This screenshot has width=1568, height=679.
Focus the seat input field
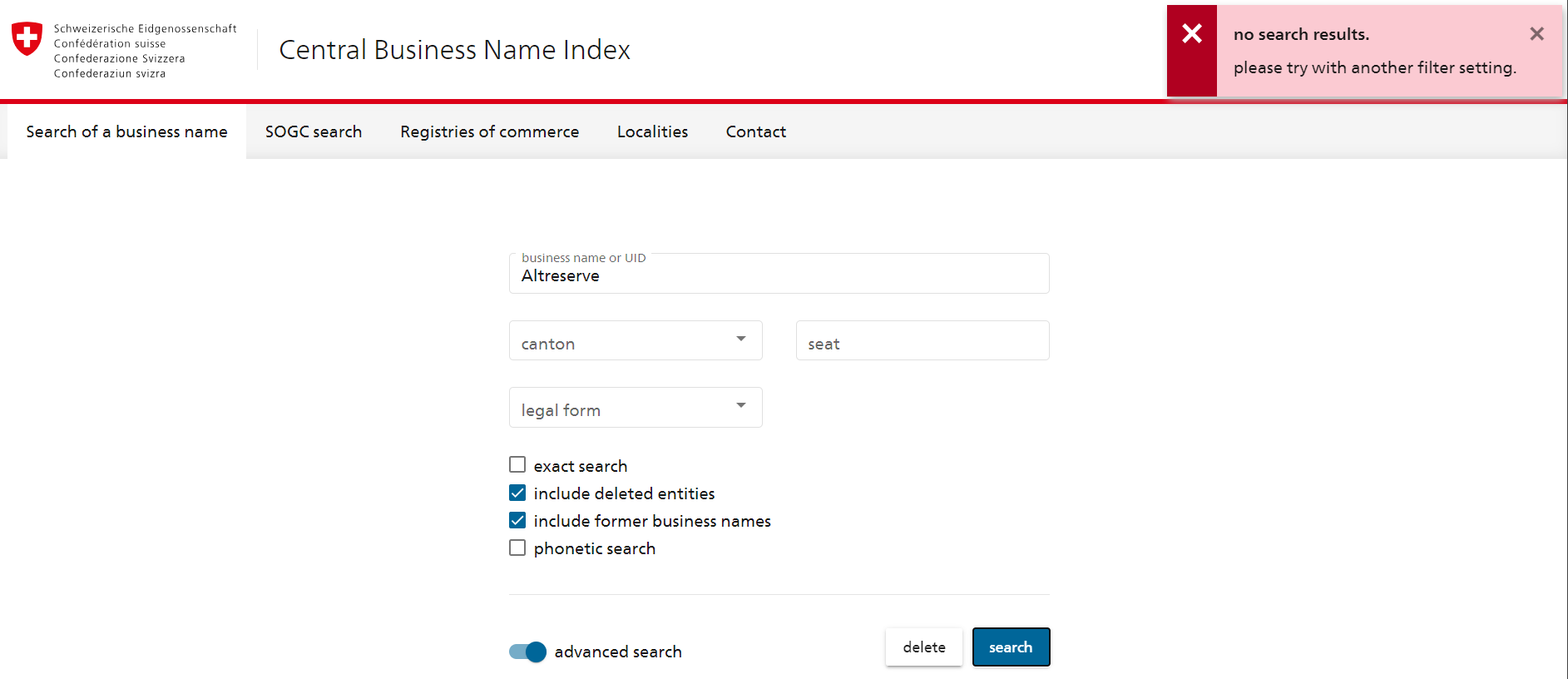[922, 341]
